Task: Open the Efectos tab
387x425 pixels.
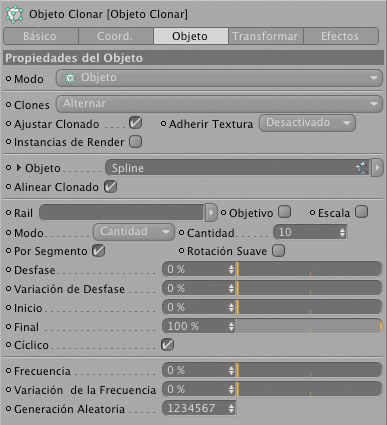Action: [341, 36]
